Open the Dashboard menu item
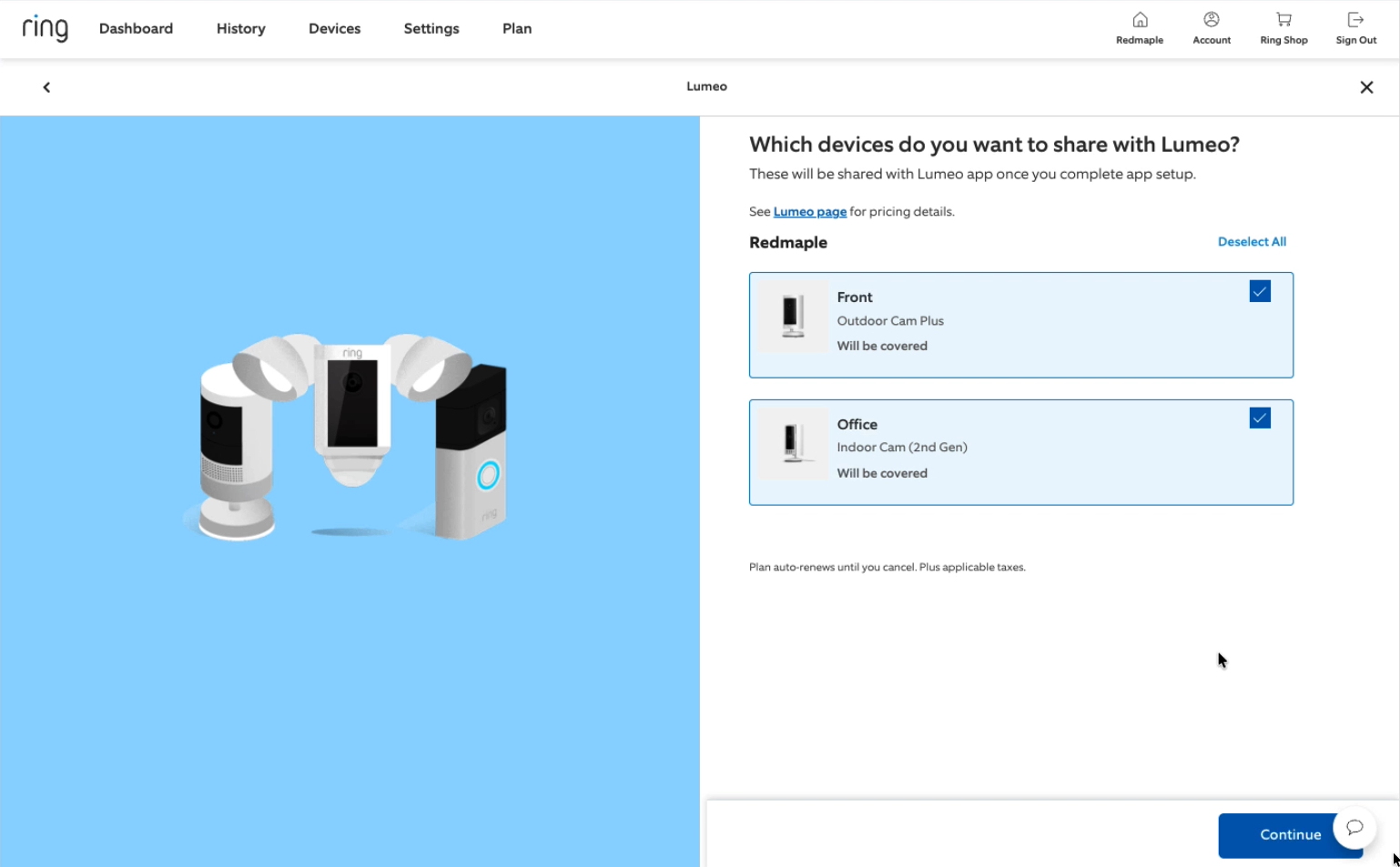Viewport: 1400px width, 867px height. point(136,29)
